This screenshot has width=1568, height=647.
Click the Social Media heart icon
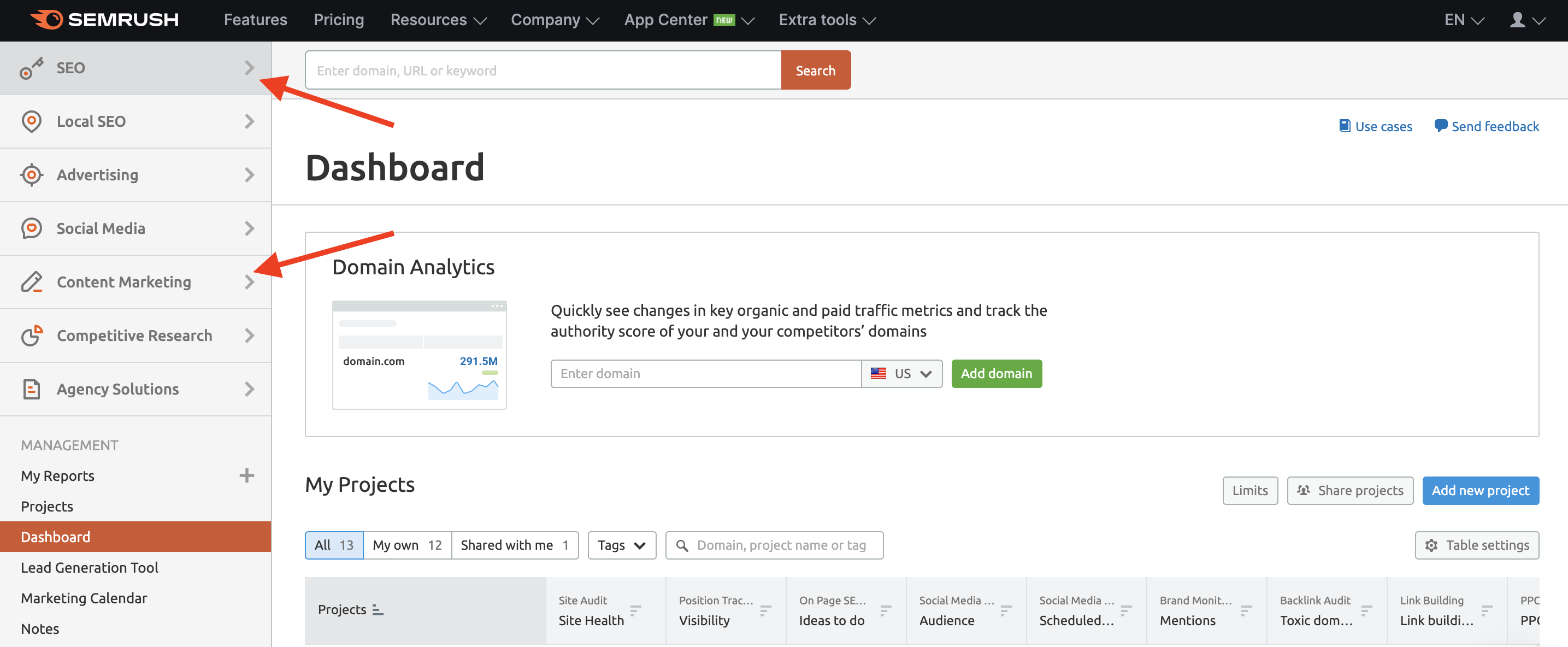31,228
